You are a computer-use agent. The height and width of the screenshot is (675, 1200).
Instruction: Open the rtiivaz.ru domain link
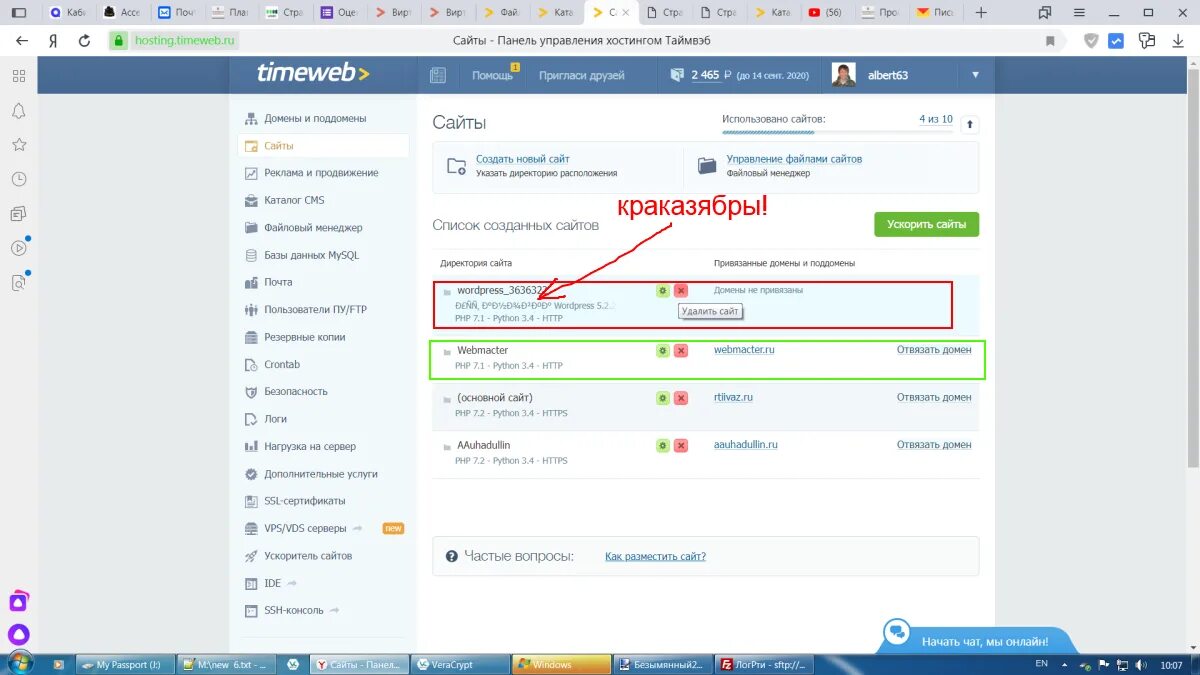[733, 397]
